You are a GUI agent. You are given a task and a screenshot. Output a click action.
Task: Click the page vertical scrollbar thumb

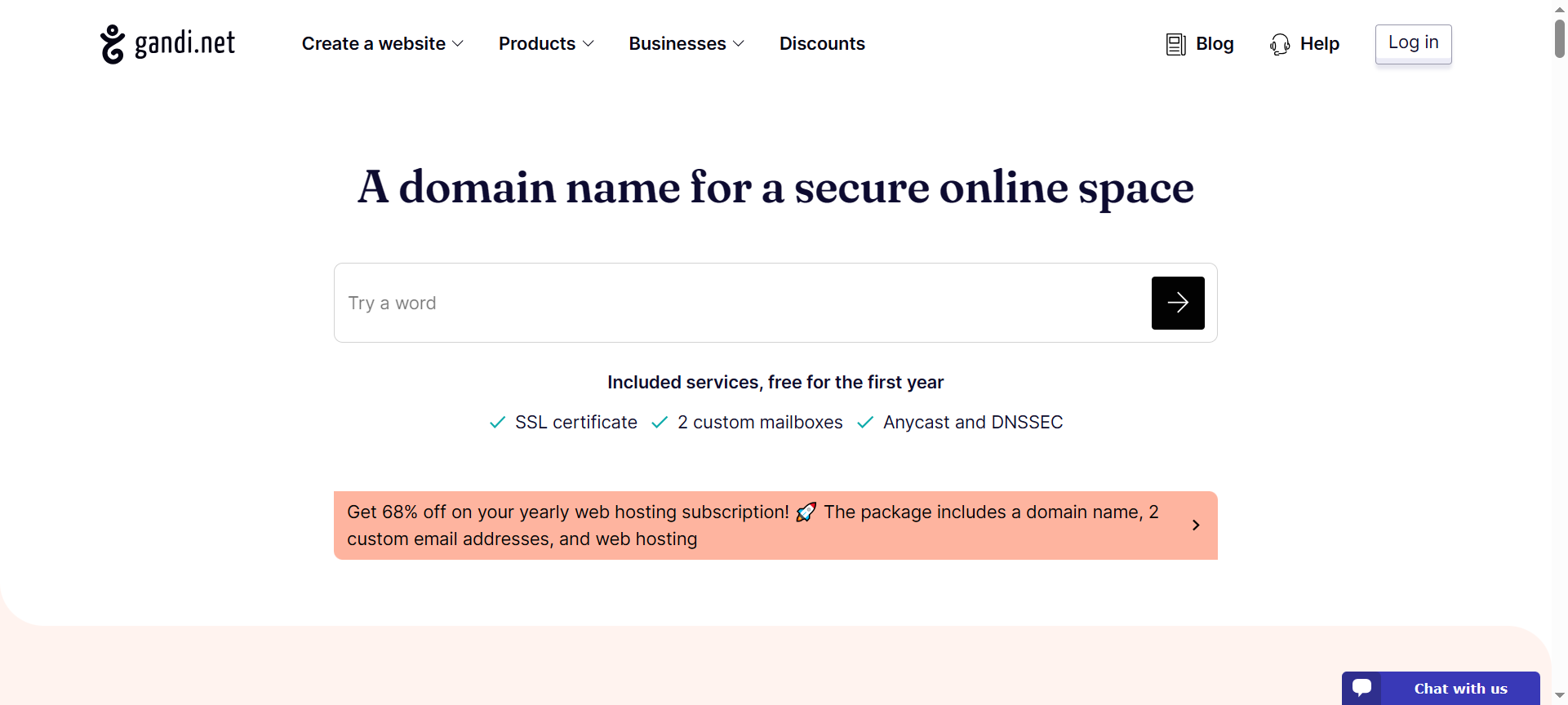[x=1559, y=38]
